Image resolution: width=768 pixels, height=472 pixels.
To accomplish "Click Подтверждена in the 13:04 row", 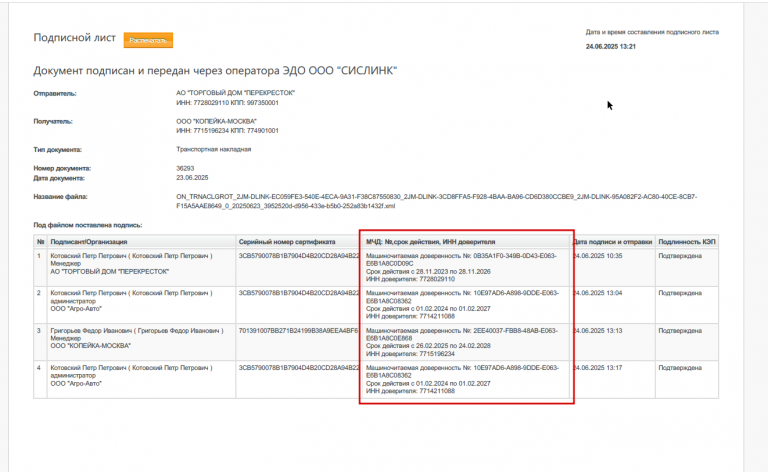I will [x=680, y=293].
